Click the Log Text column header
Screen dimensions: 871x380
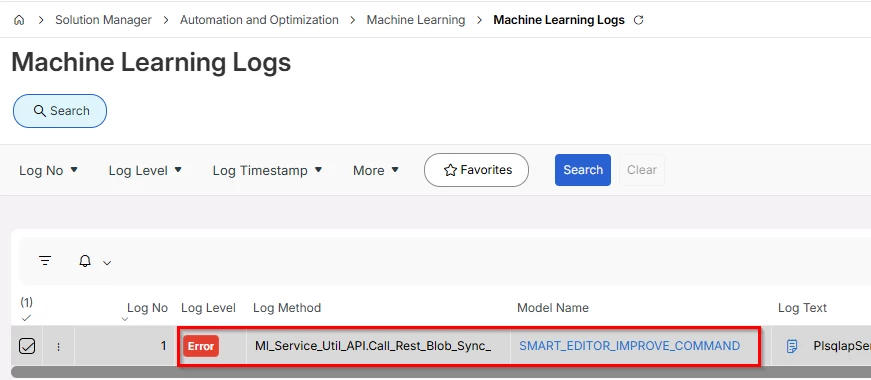tap(802, 308)
